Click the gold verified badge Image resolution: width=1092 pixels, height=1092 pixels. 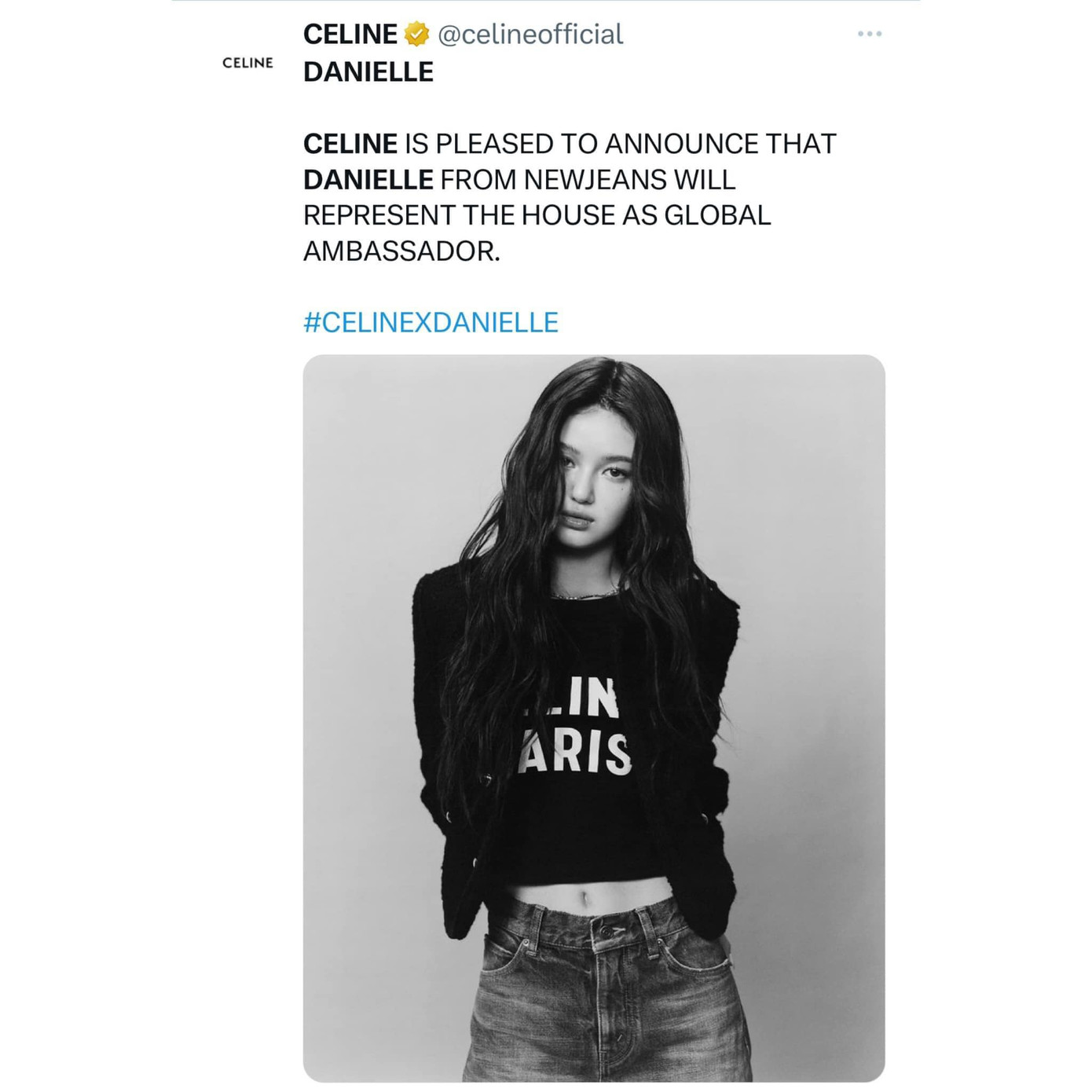coord(416,34)
